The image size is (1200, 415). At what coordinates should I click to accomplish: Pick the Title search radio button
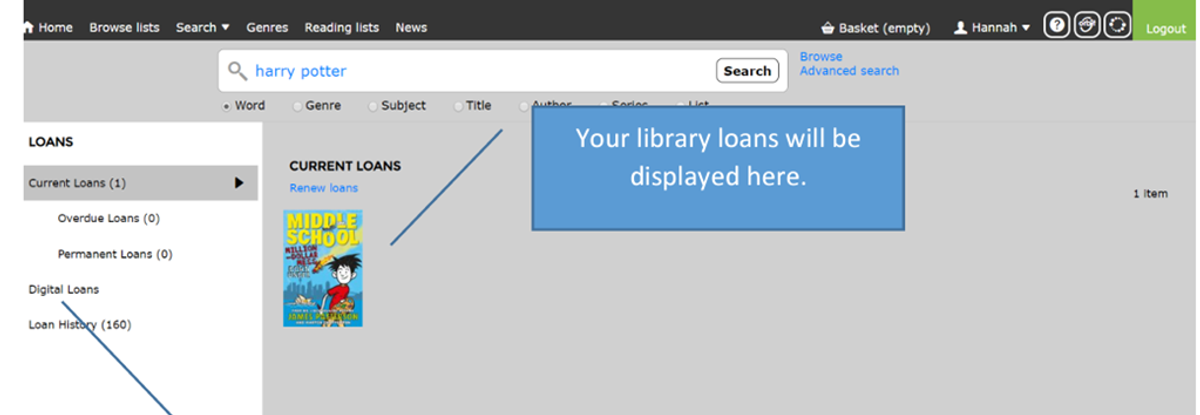coord(458,106)
